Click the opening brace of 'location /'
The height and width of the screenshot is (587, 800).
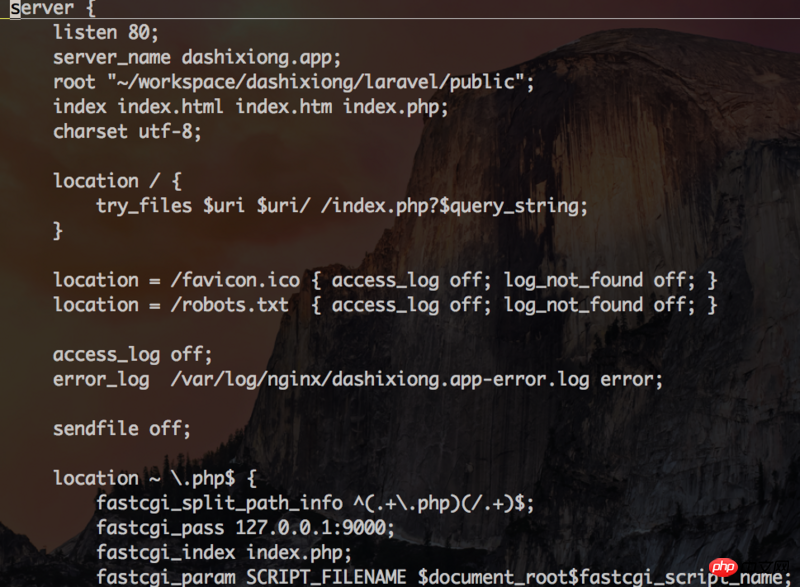[177, 181]
